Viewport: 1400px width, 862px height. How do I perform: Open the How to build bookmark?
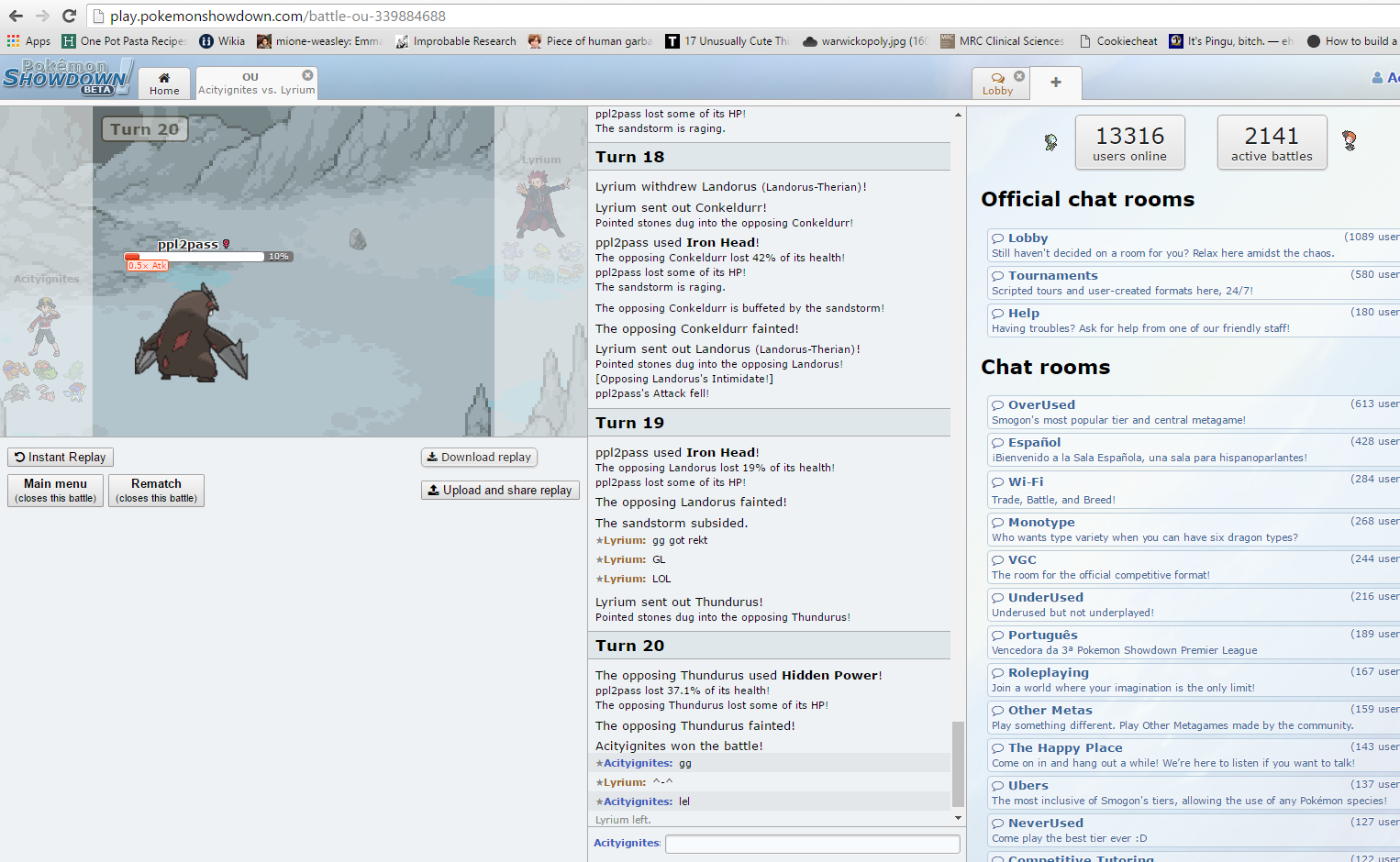point(1352,41)
